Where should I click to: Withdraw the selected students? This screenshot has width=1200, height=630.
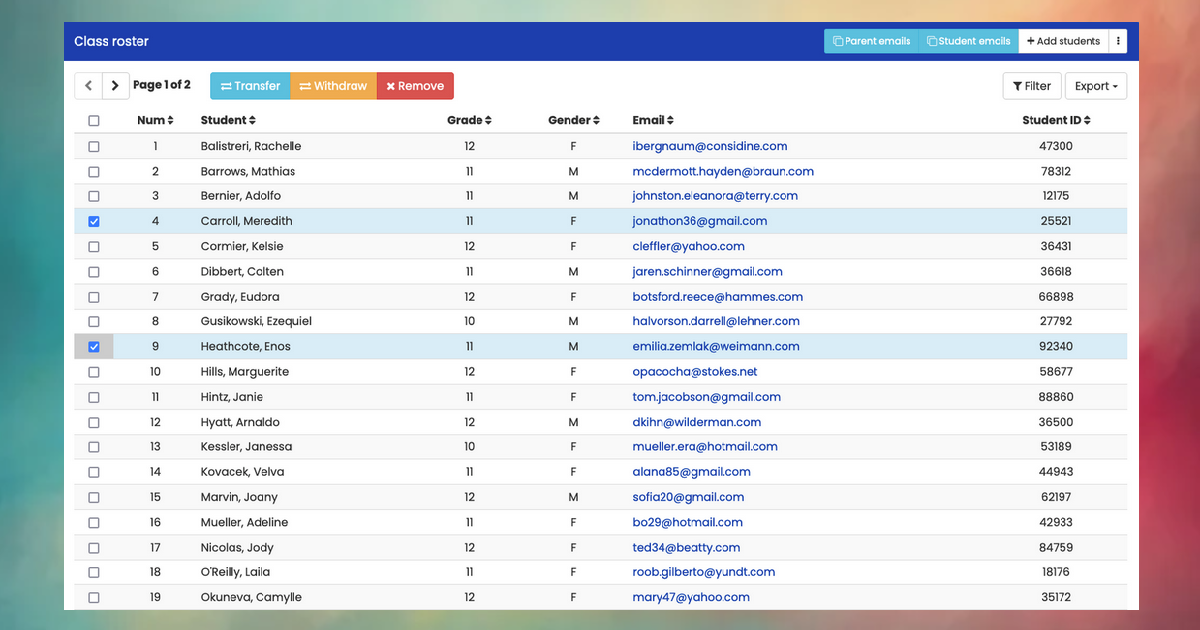[333, 86]
